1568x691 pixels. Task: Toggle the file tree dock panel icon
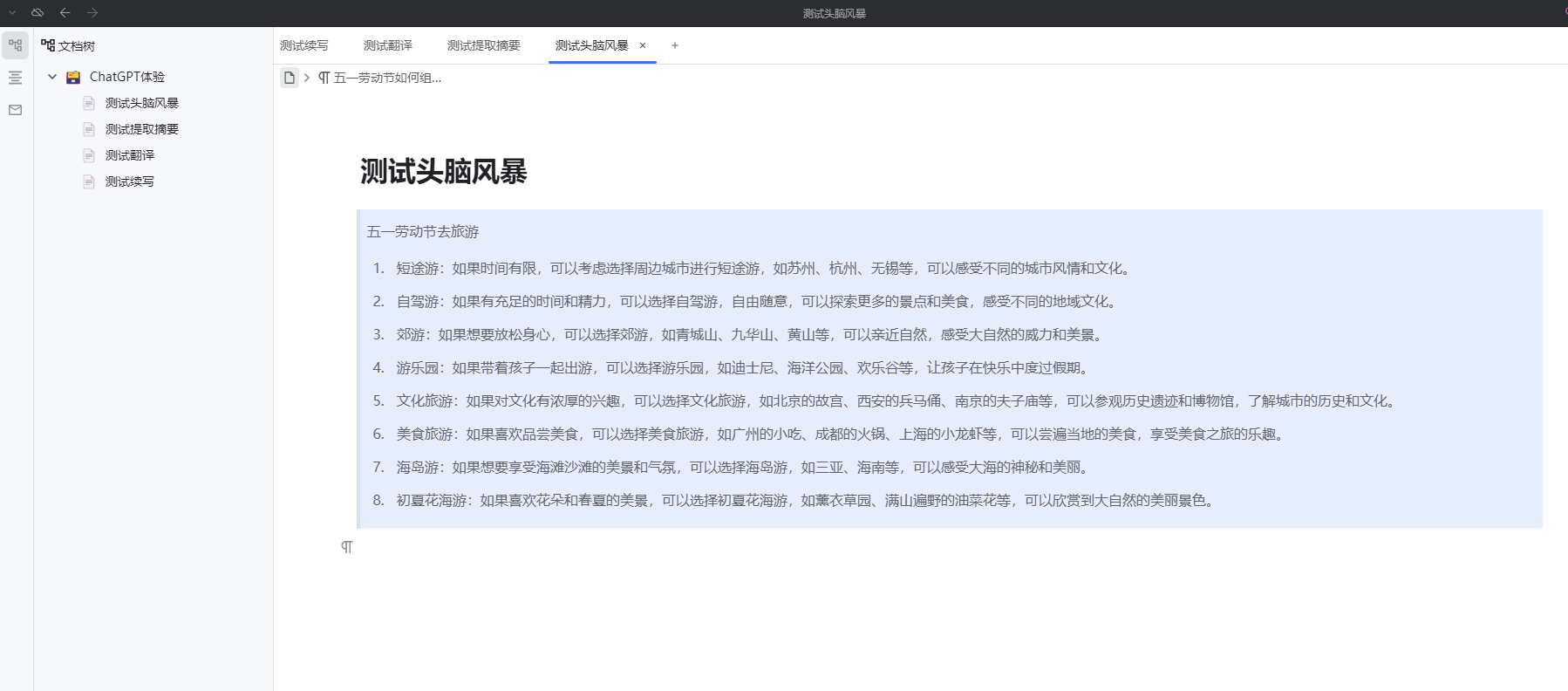point(16,45)
